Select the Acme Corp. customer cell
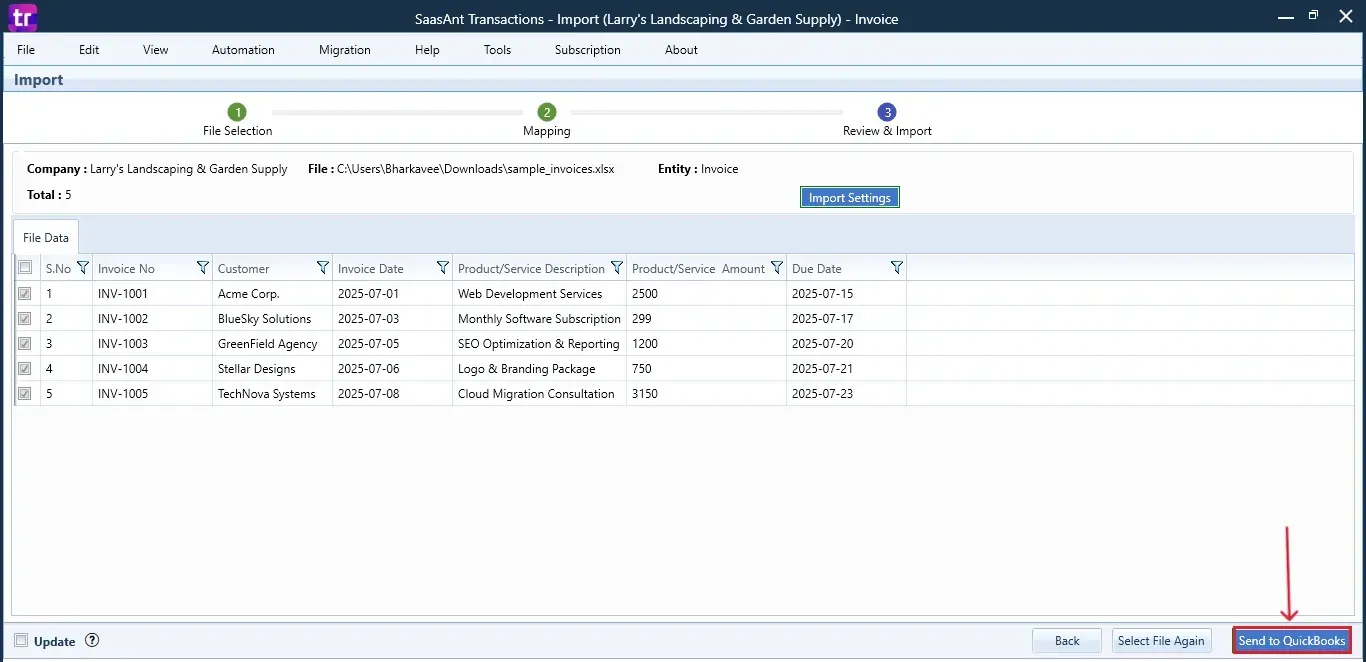Viewport: 1366px width, 662px height. click(x=273, y=294)
